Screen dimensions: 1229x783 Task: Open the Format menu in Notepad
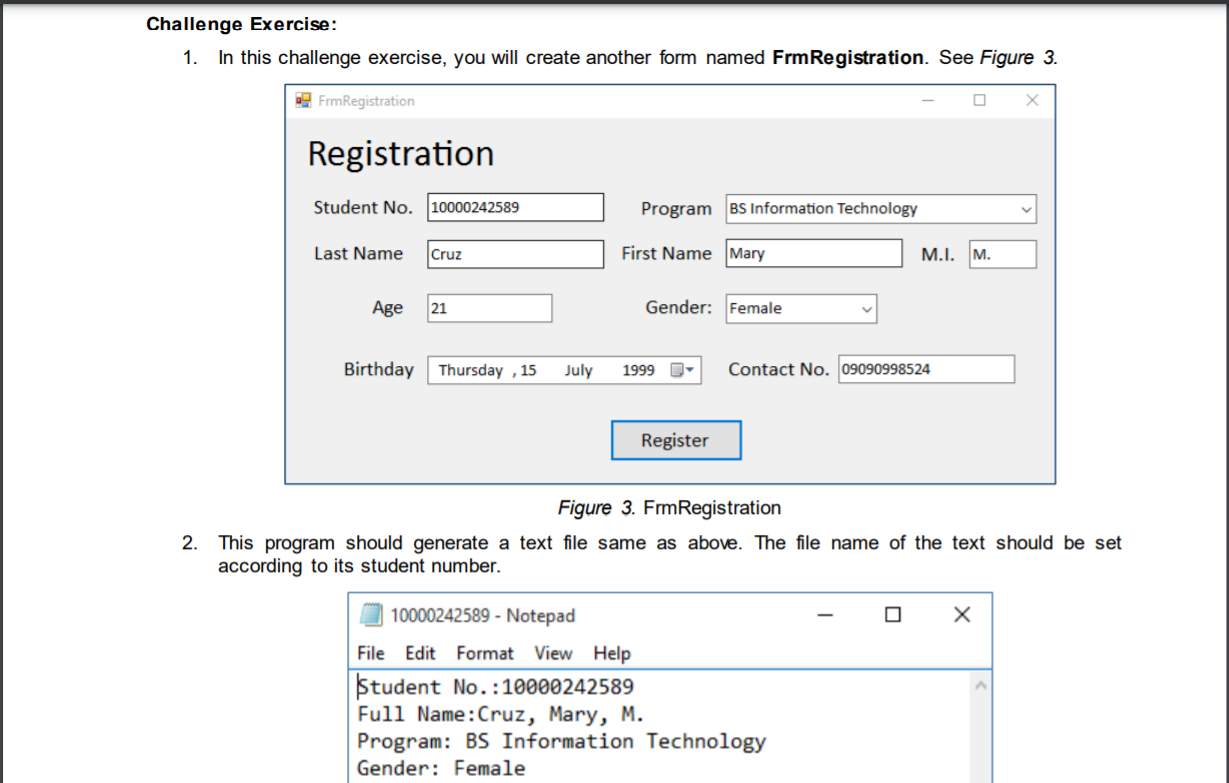coord(485,653)
